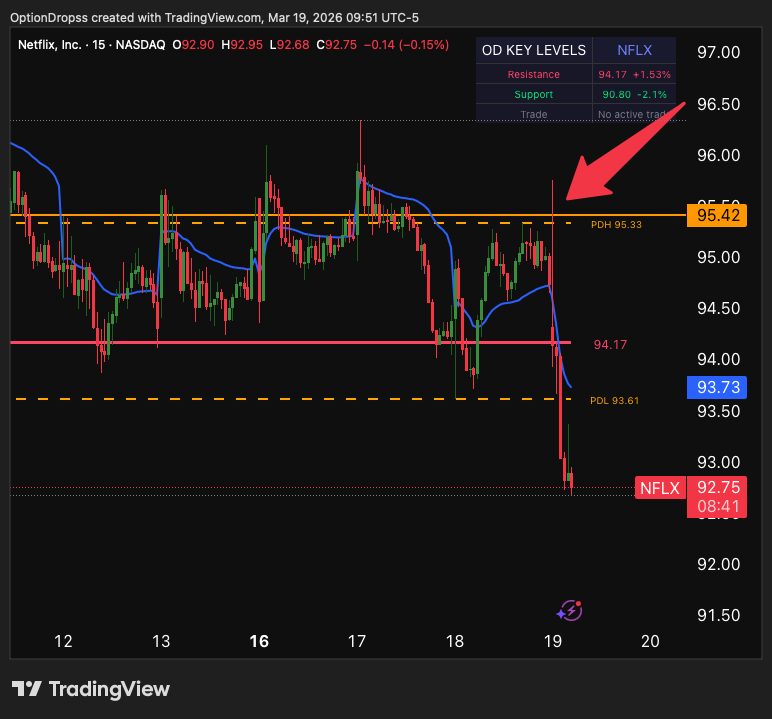This screenshot has height=719, width=772.
Task: Click the 'Netflix, Inc. · 15 · NASDAQ' title
Action: click(x=92, y=45)
